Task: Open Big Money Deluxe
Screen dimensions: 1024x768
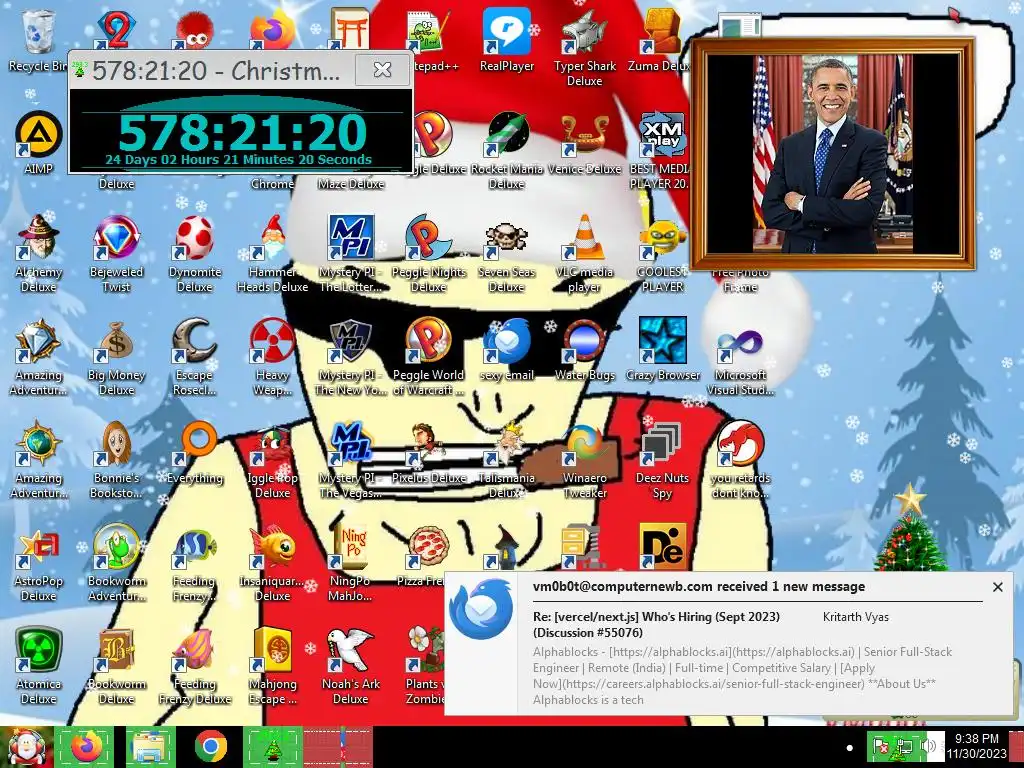Action: 116,357
